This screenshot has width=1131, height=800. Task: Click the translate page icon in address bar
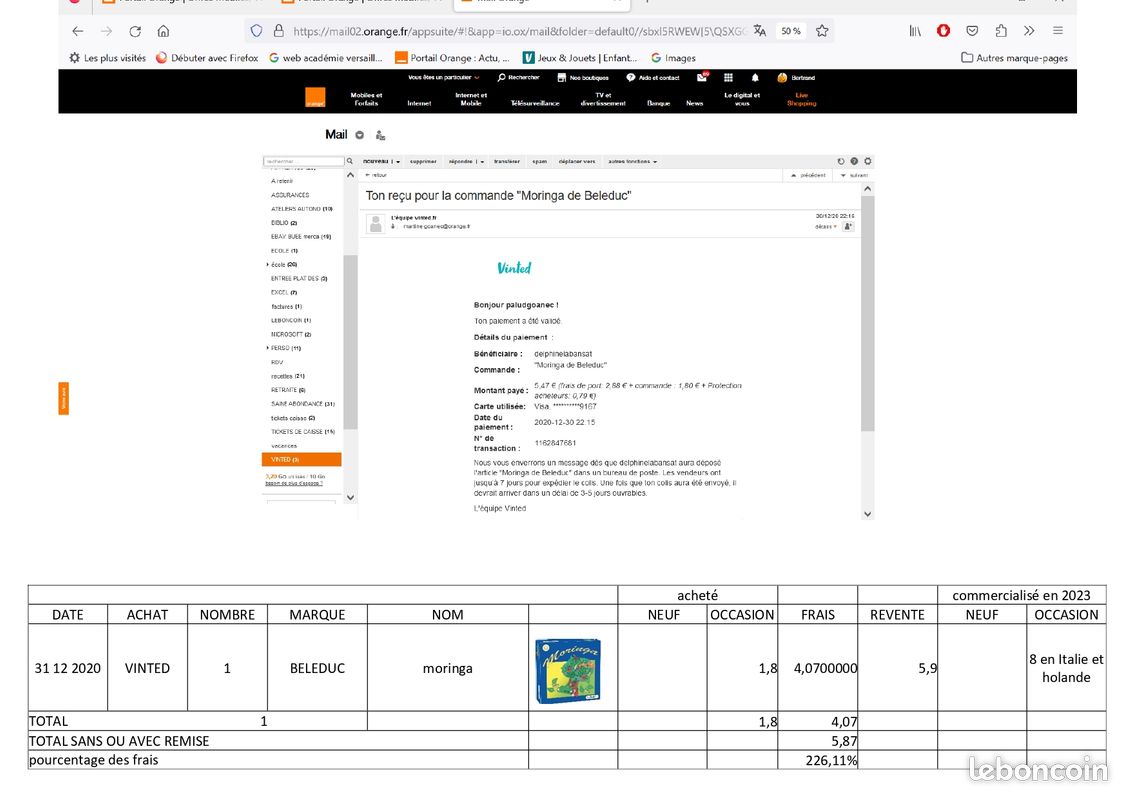pyautogui.click(x=760, y=30)
